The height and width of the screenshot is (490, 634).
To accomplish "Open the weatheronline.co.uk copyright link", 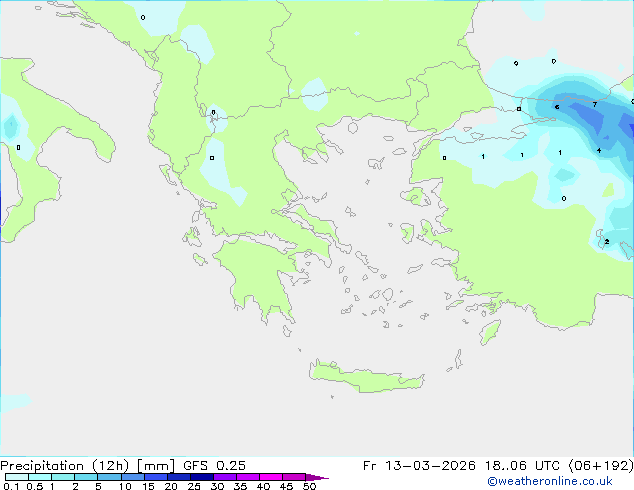I will pyautogui.click(x=550, y=481).
